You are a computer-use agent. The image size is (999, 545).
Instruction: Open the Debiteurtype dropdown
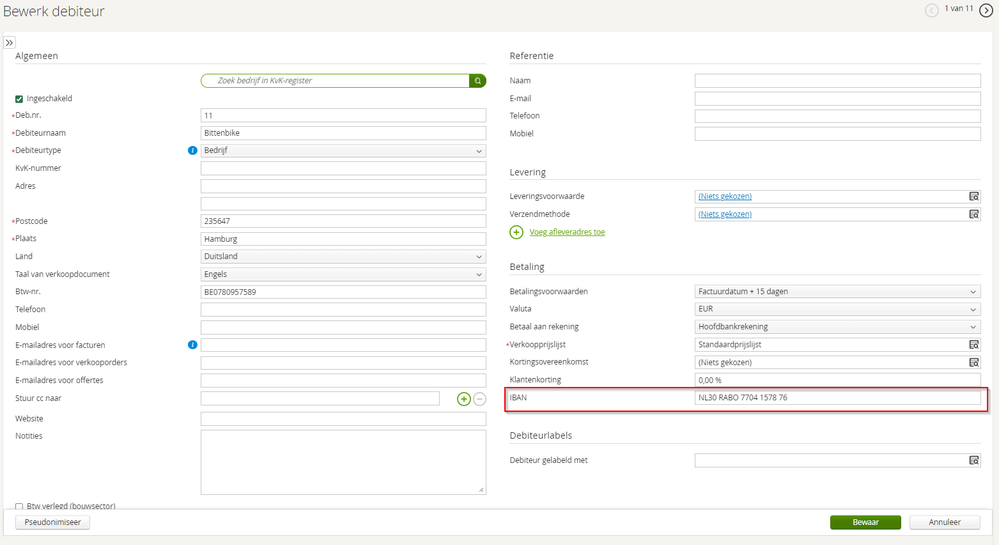tap(343, 151)
